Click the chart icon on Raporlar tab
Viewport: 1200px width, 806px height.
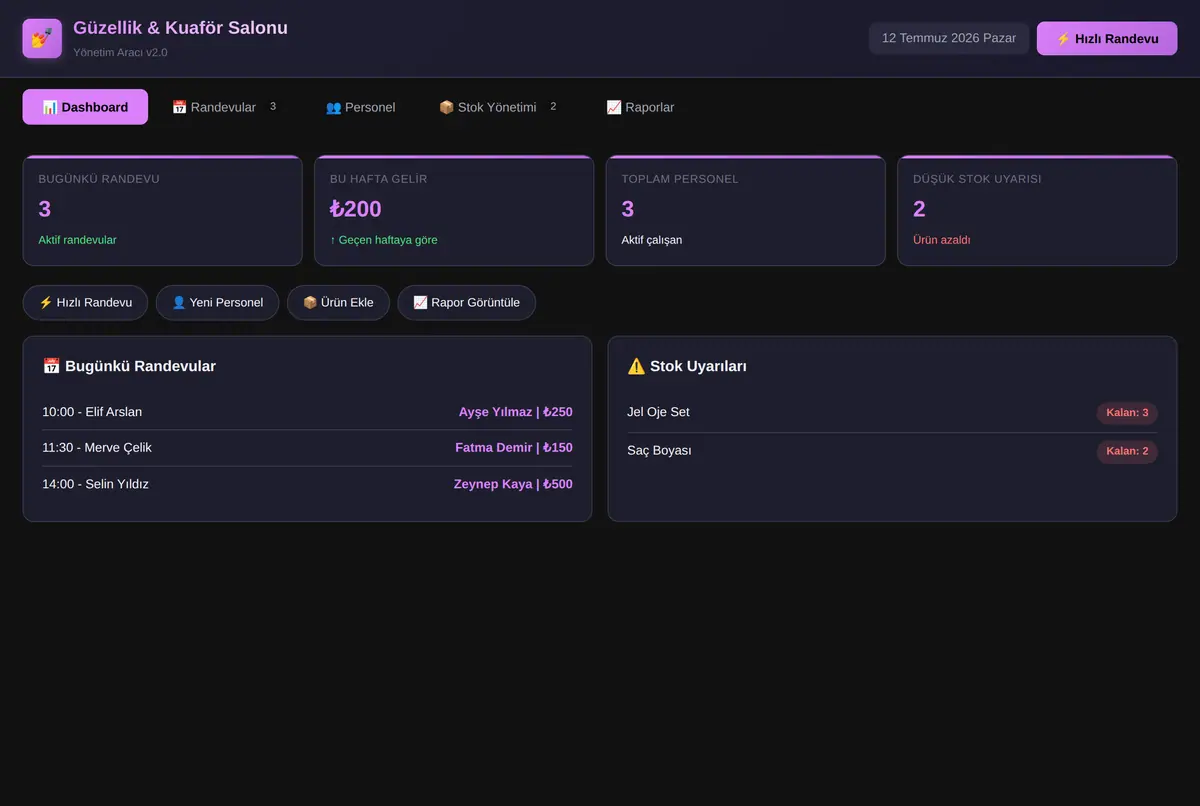614,107
